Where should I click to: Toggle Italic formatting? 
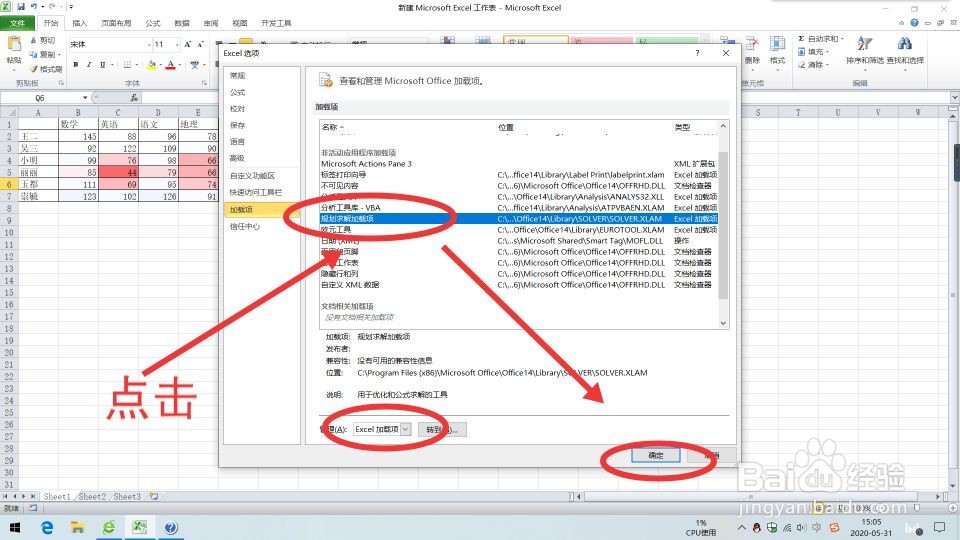[89, 64]
